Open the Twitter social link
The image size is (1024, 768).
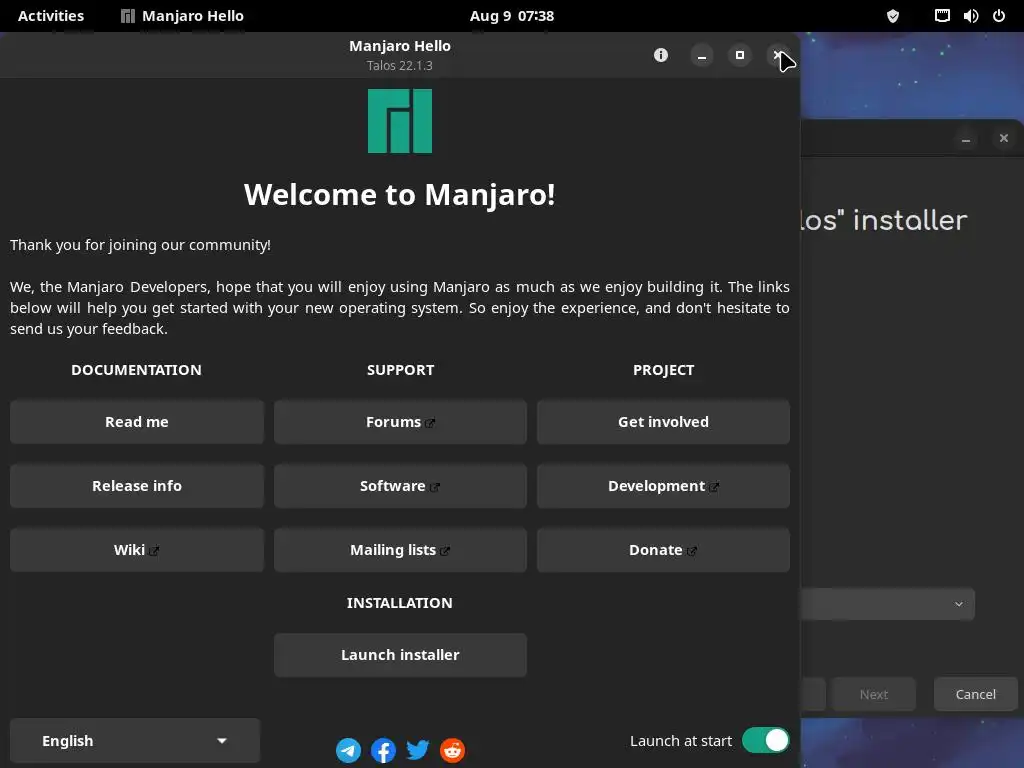point(418,750)
